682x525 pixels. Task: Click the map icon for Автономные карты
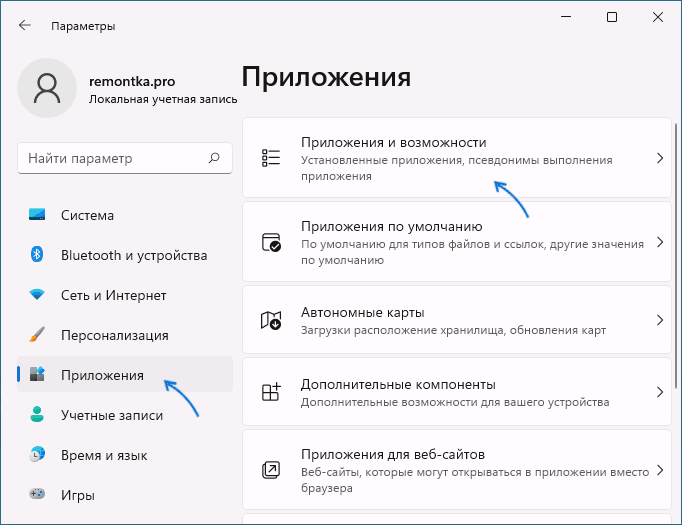tap(271, 320)
